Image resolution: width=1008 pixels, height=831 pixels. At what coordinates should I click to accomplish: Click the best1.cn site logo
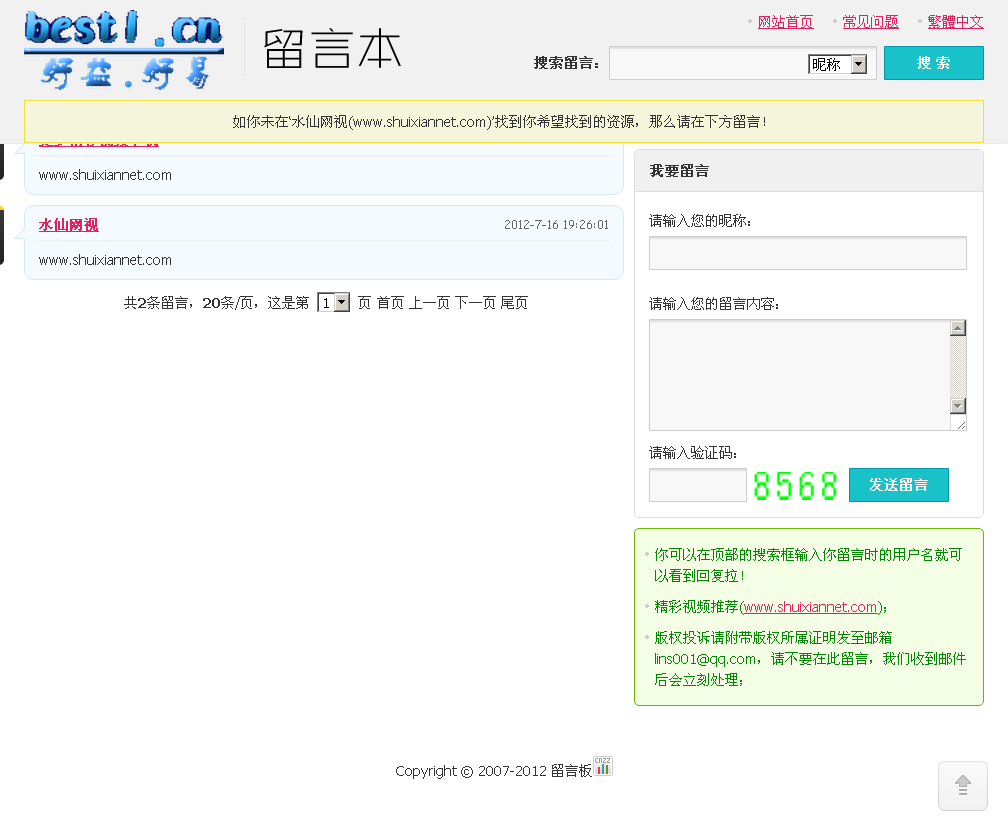tap(123, 50)
